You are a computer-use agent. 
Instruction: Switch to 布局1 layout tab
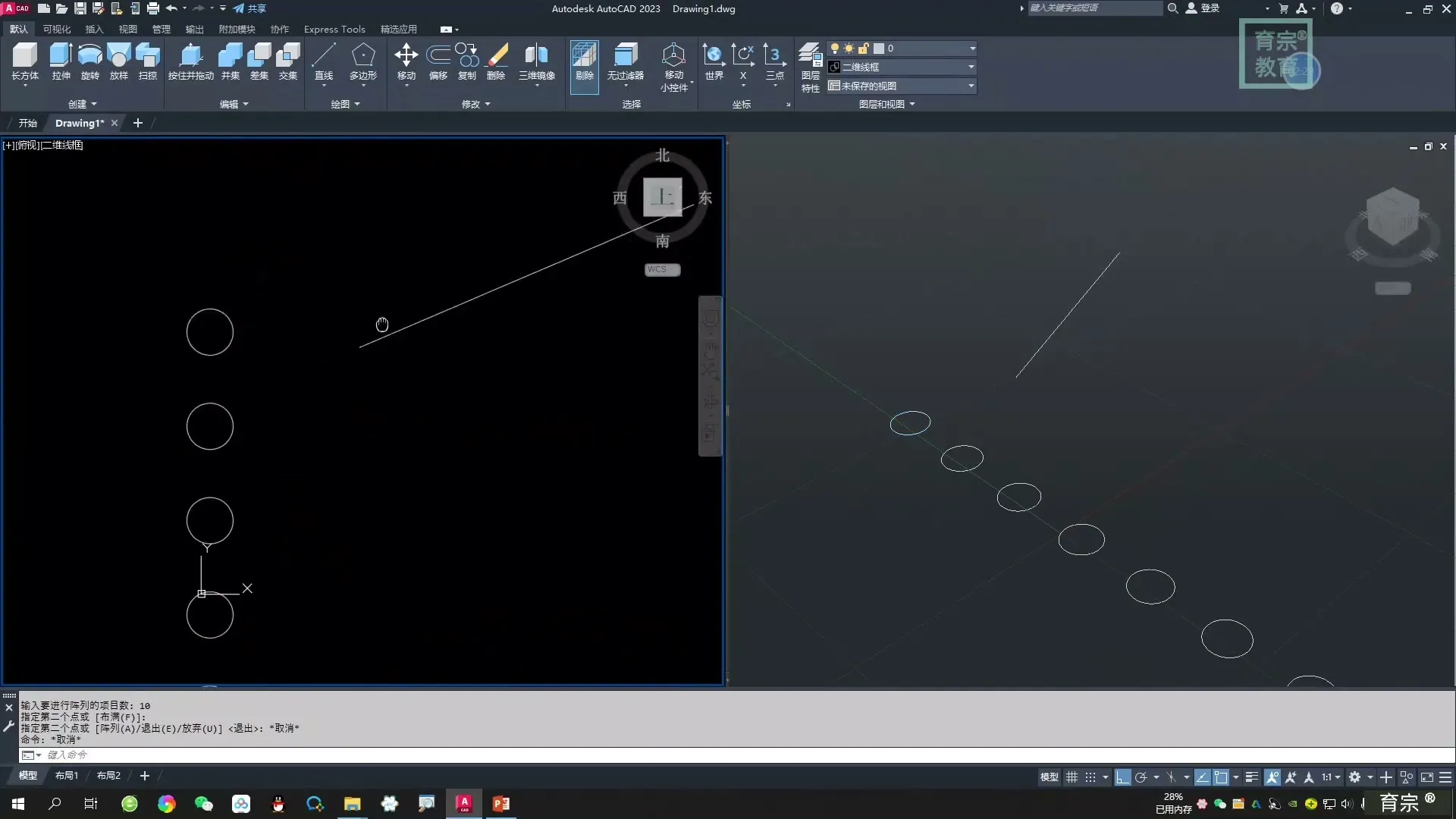[x=66, y=776]
